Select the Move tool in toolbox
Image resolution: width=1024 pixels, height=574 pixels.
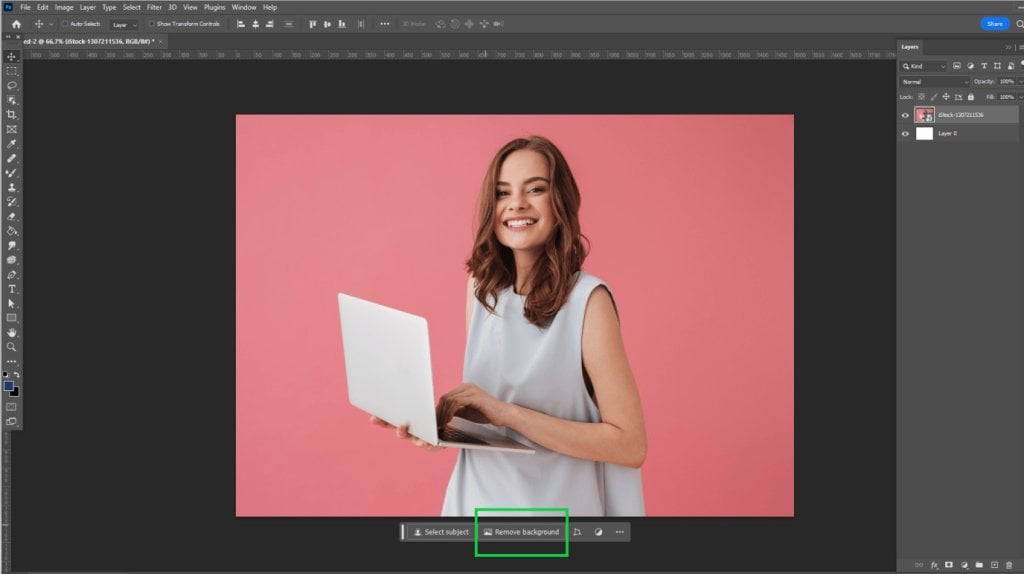point(12,57)
